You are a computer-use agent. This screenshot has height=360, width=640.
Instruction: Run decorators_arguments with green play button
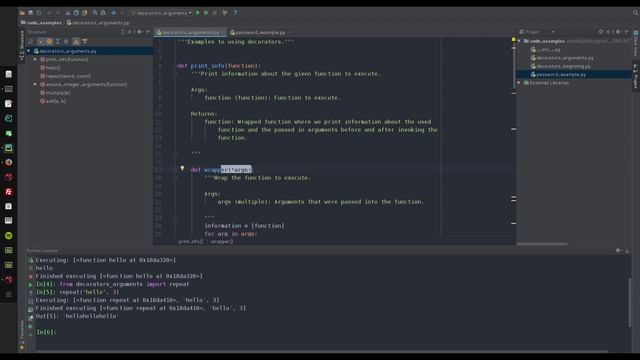198,13
